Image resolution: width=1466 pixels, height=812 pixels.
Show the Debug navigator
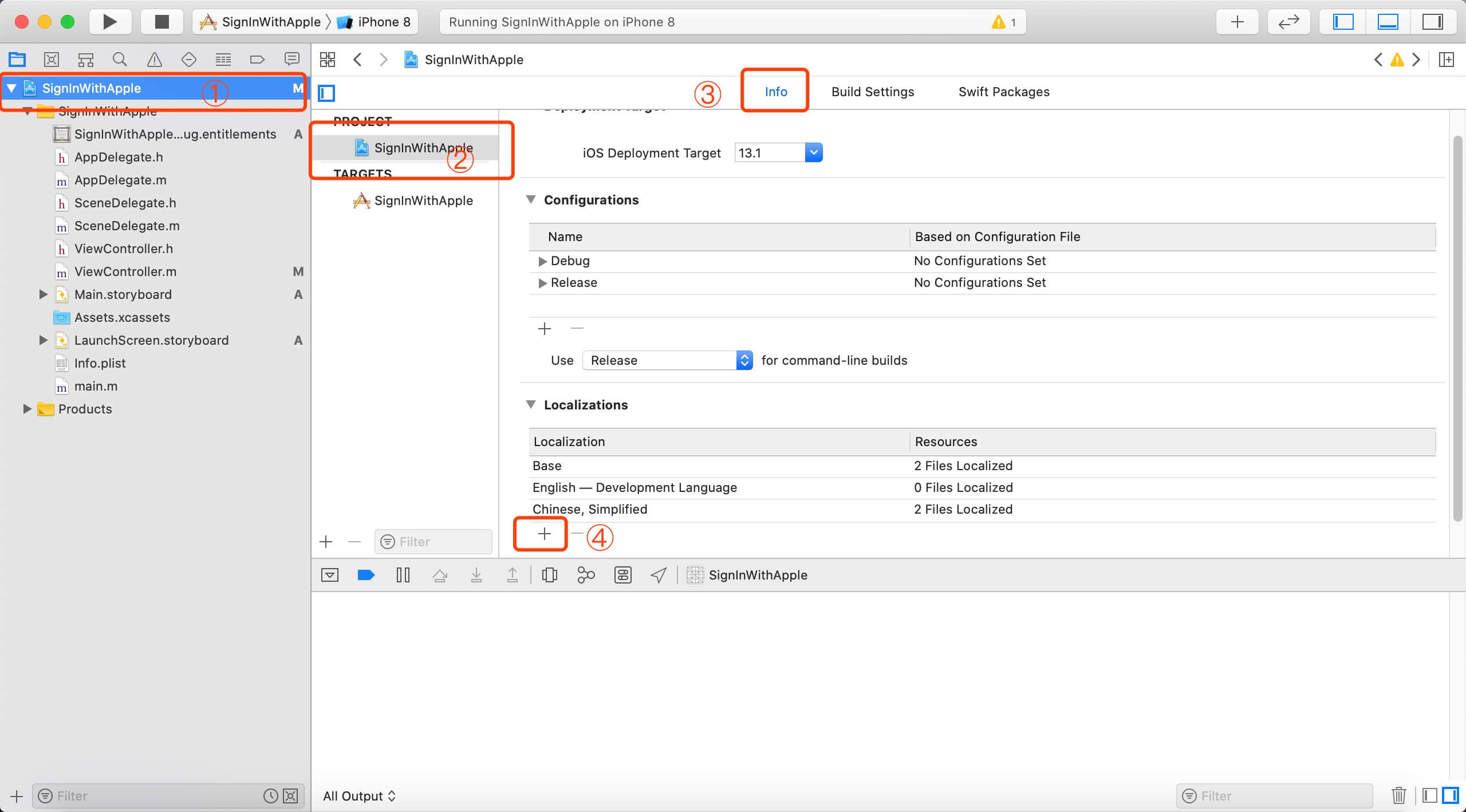(x=223, y=59)
